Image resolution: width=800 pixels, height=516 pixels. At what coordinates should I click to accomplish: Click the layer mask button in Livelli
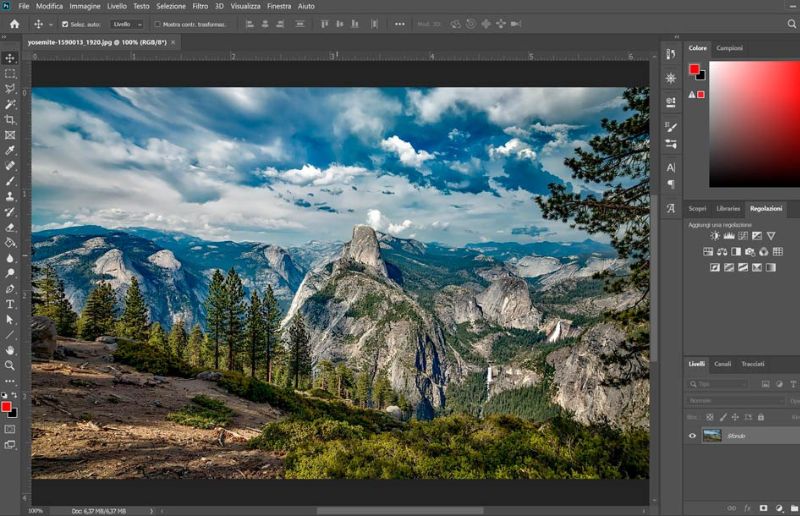(x=763, y=508)
